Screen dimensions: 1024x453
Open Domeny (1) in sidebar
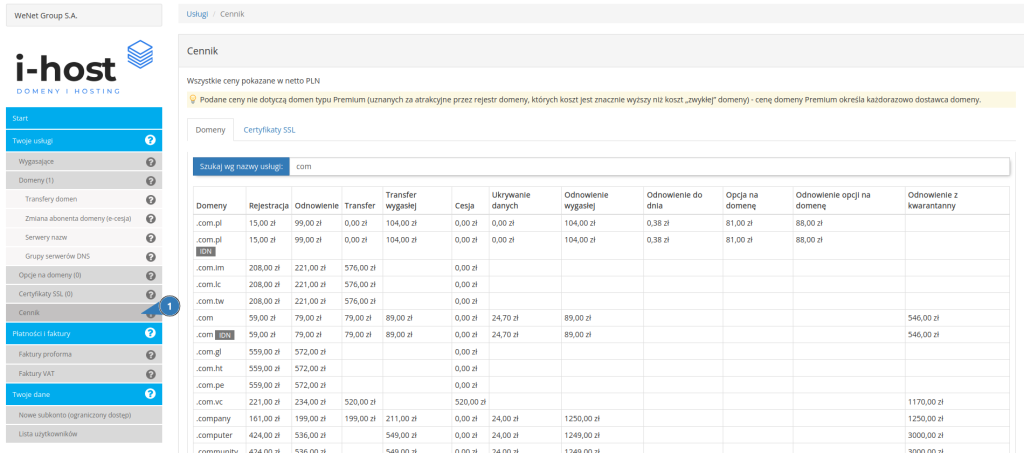[x=84, y=181]
